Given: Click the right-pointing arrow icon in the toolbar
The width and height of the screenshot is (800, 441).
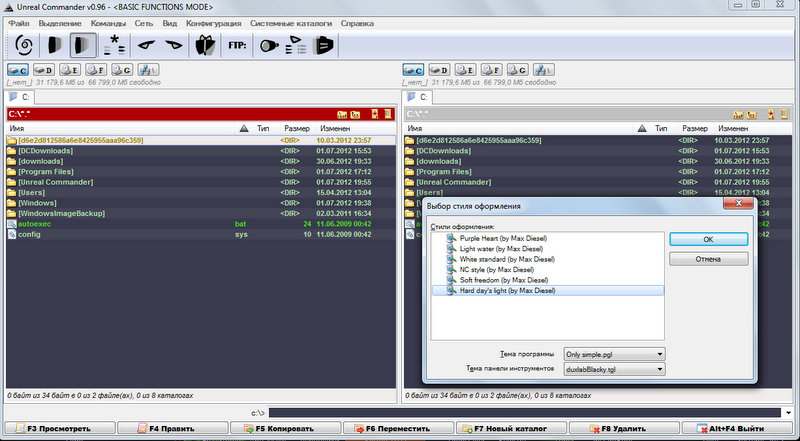Looking at the screenshot, I should (x=174, y=45).
